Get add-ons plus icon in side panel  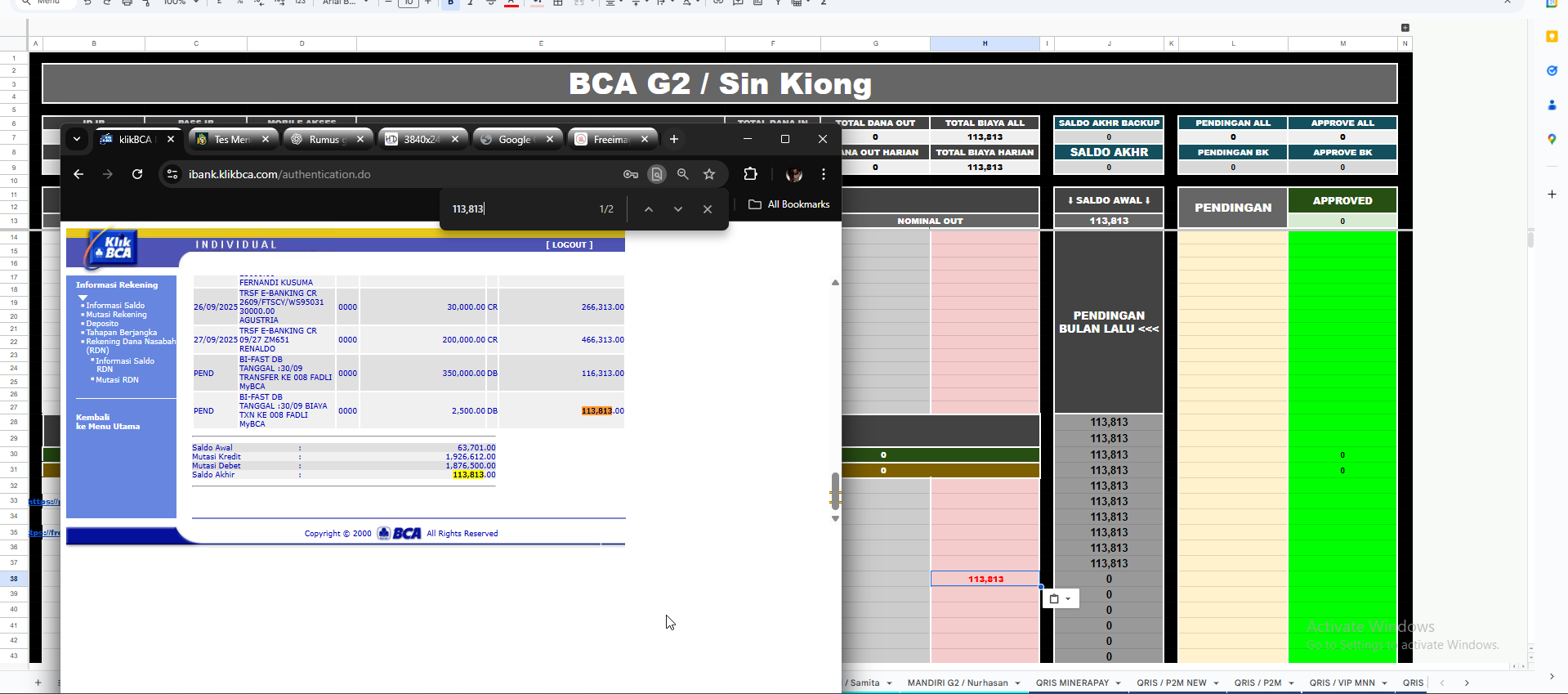1552,195
